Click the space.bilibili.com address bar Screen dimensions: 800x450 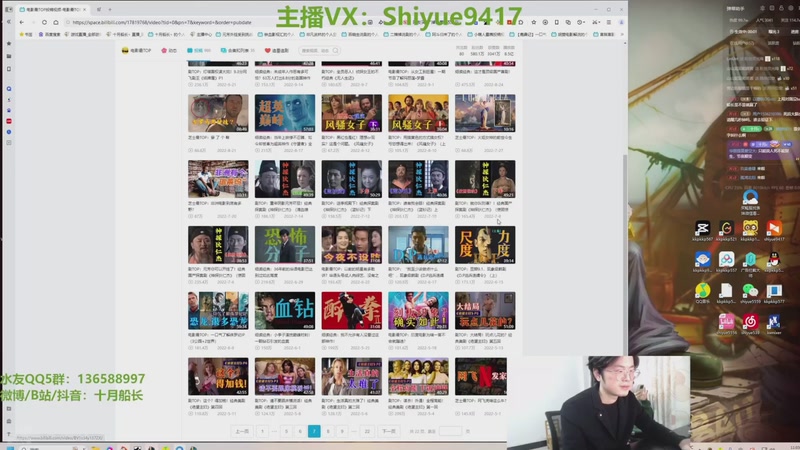tap(214, 22)
